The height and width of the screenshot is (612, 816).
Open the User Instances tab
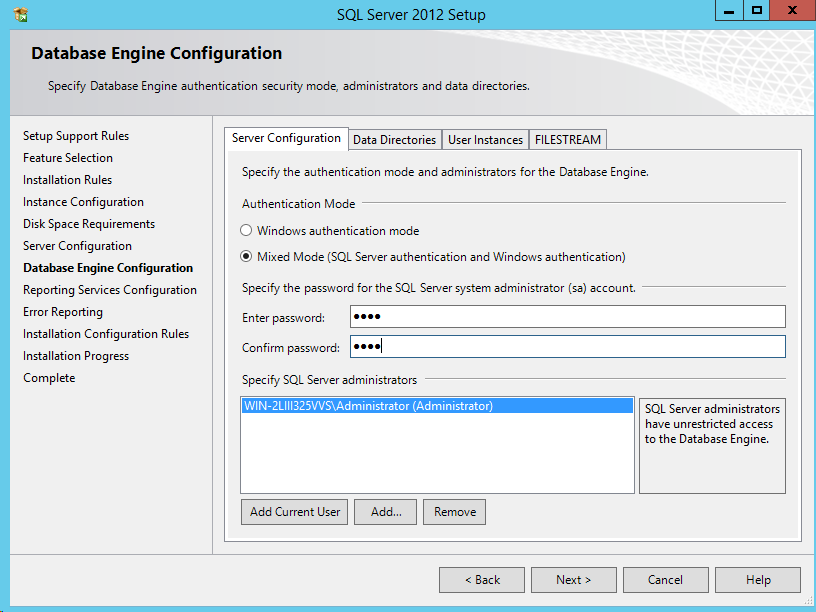tap(485, 140)
